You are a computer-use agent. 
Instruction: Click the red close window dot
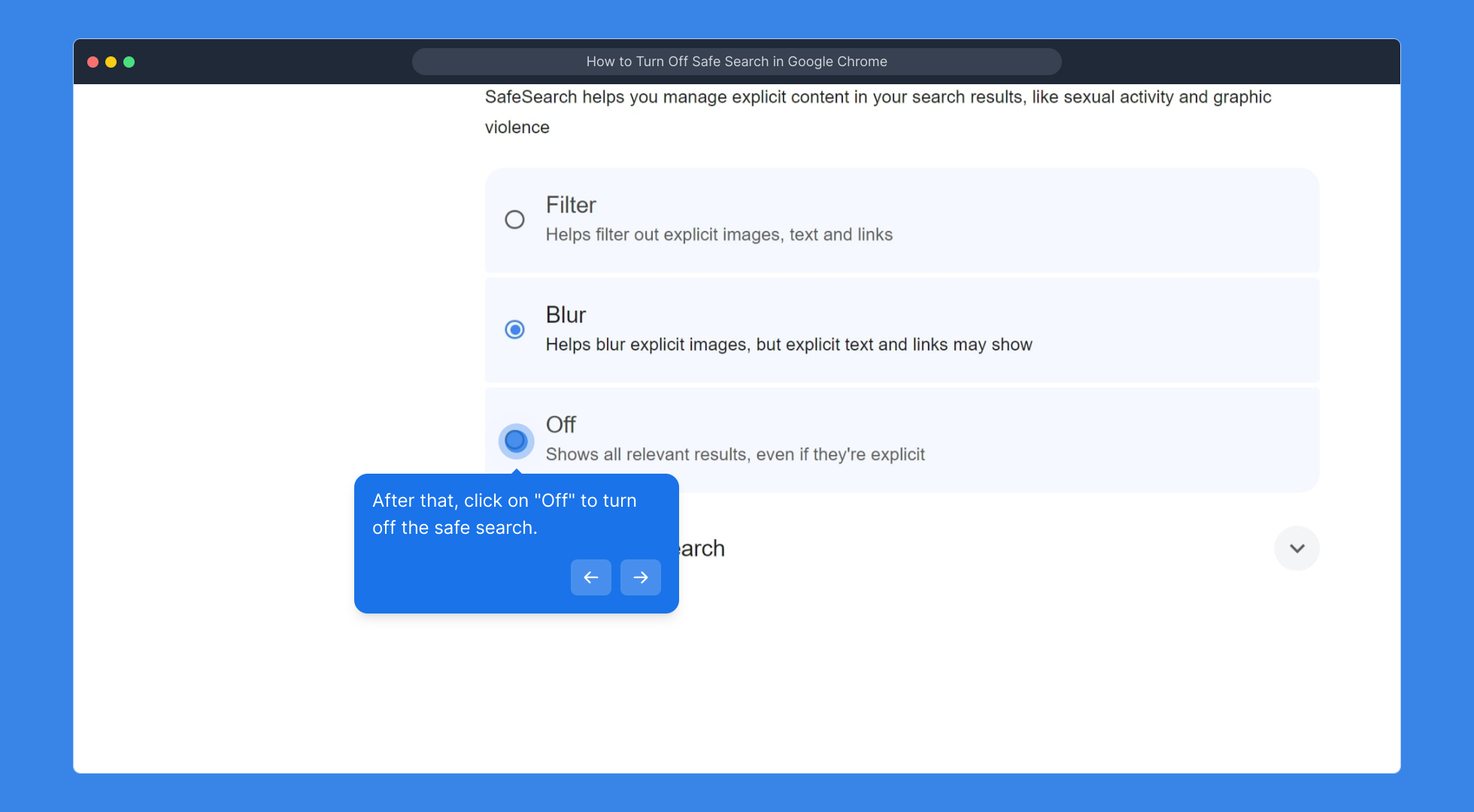(93, 62)
